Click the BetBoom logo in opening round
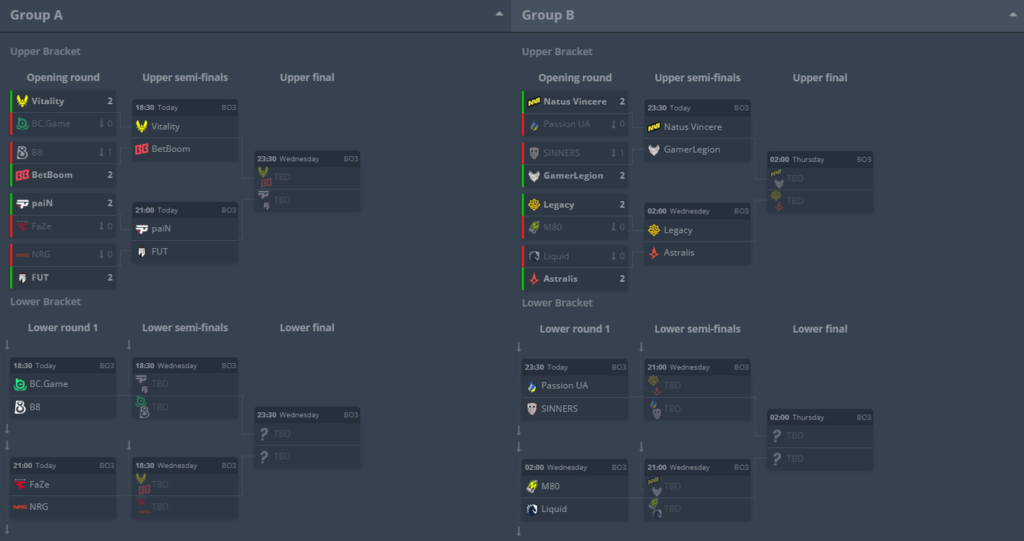This screenshot has height=541, width=1024. (x=22, y=175)
